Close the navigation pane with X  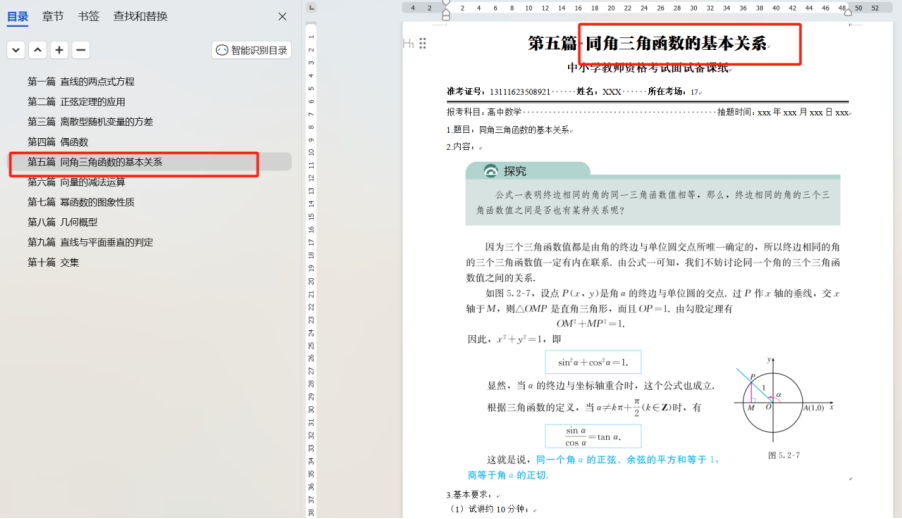[282, 16]
